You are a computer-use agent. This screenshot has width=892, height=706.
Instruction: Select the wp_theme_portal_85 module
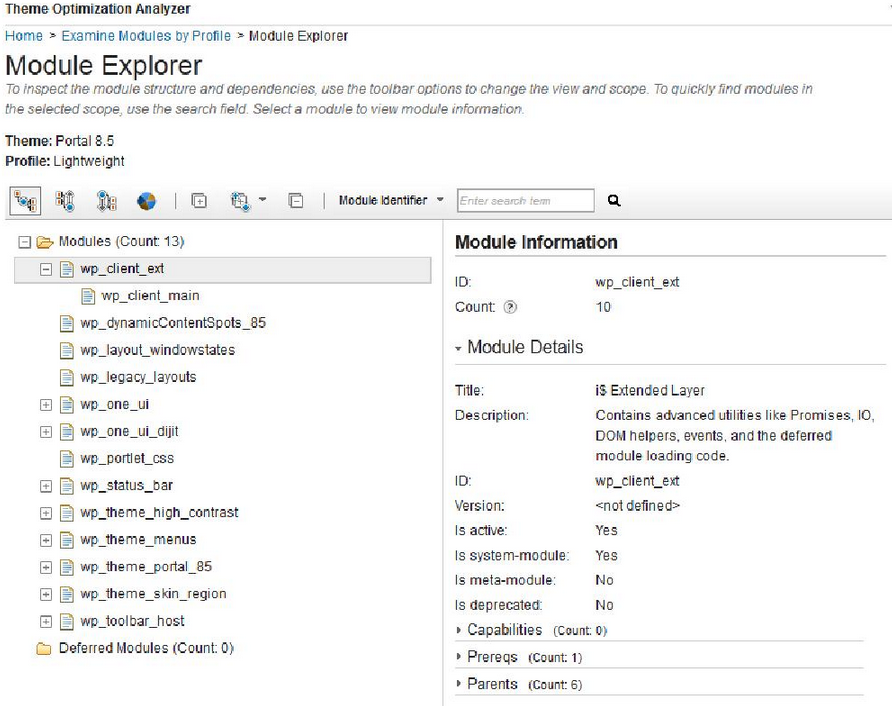[x=146, y=567]
